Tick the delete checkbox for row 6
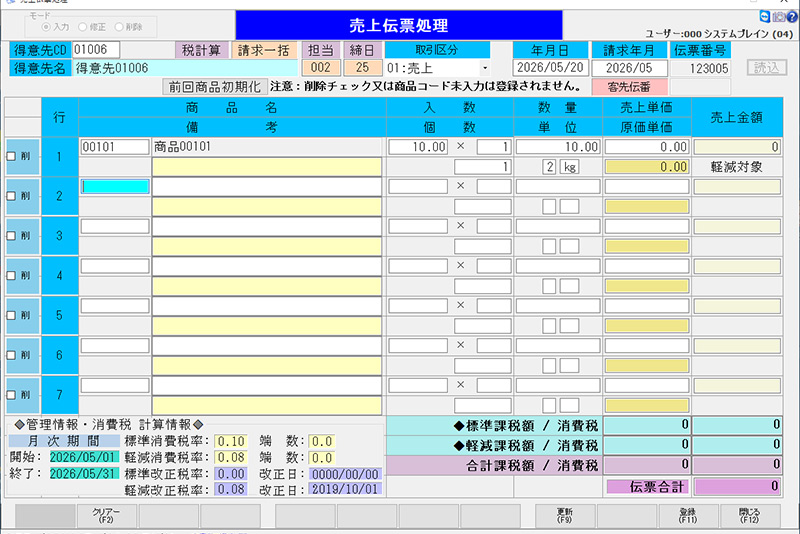The height and width of the screenshot is (534, 800). tap(11, 355)
